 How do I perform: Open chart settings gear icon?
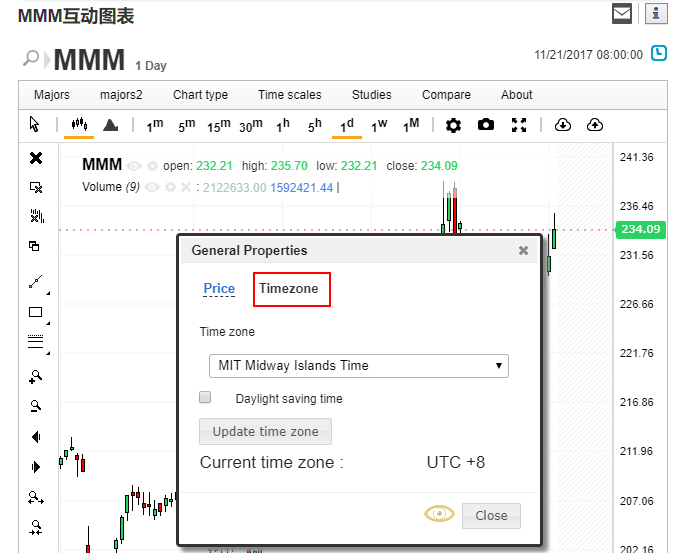point(453,125)
